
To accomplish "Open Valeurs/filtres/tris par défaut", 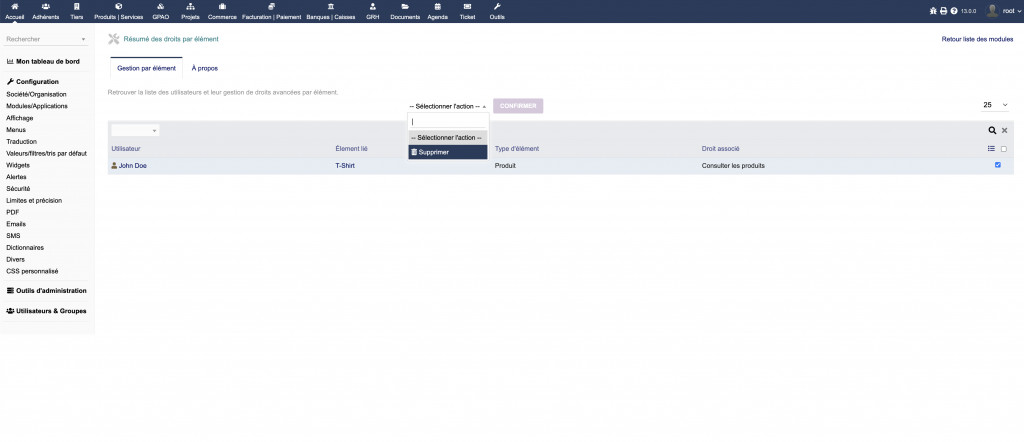I will [46, 153].
